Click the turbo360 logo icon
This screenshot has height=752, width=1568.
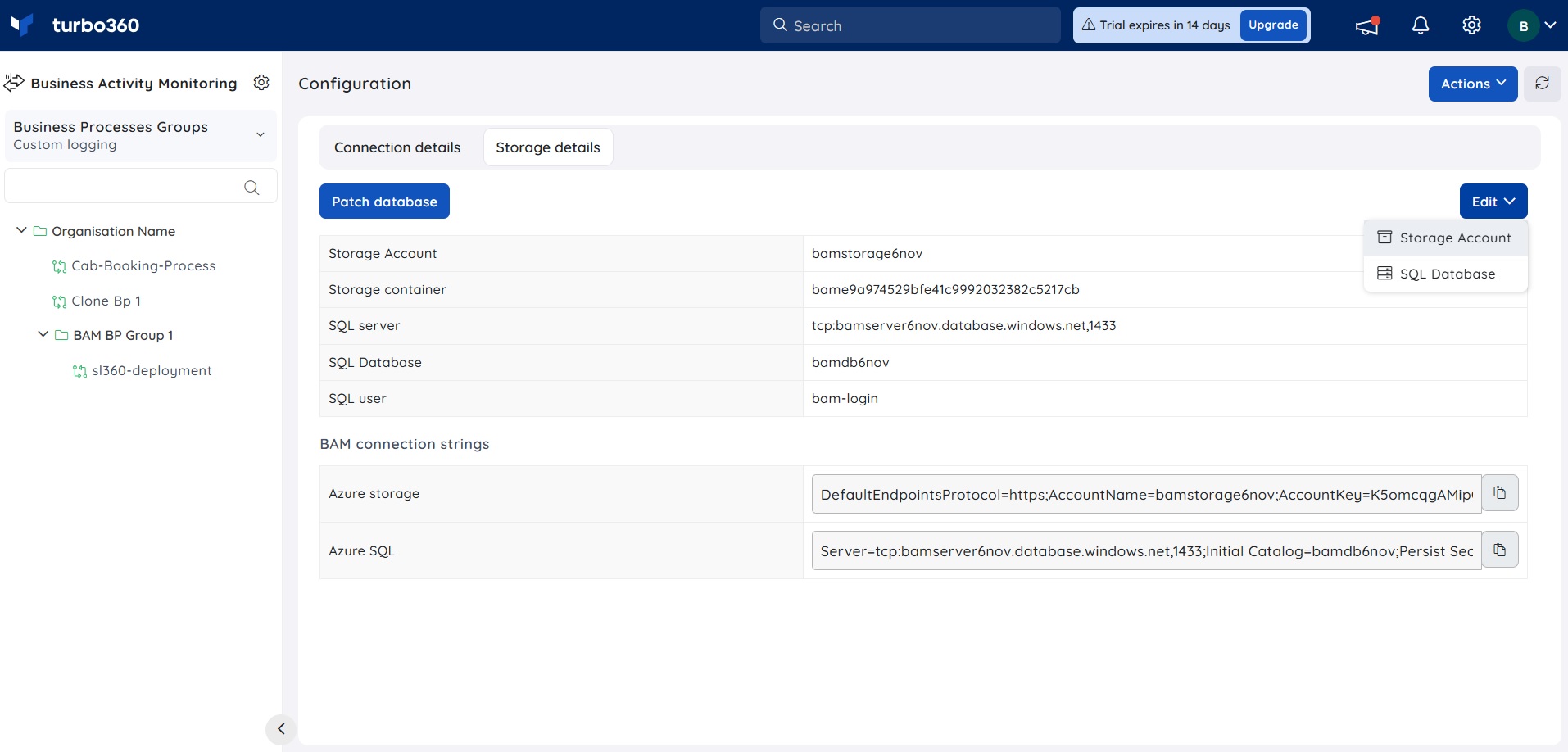[22, 25]
